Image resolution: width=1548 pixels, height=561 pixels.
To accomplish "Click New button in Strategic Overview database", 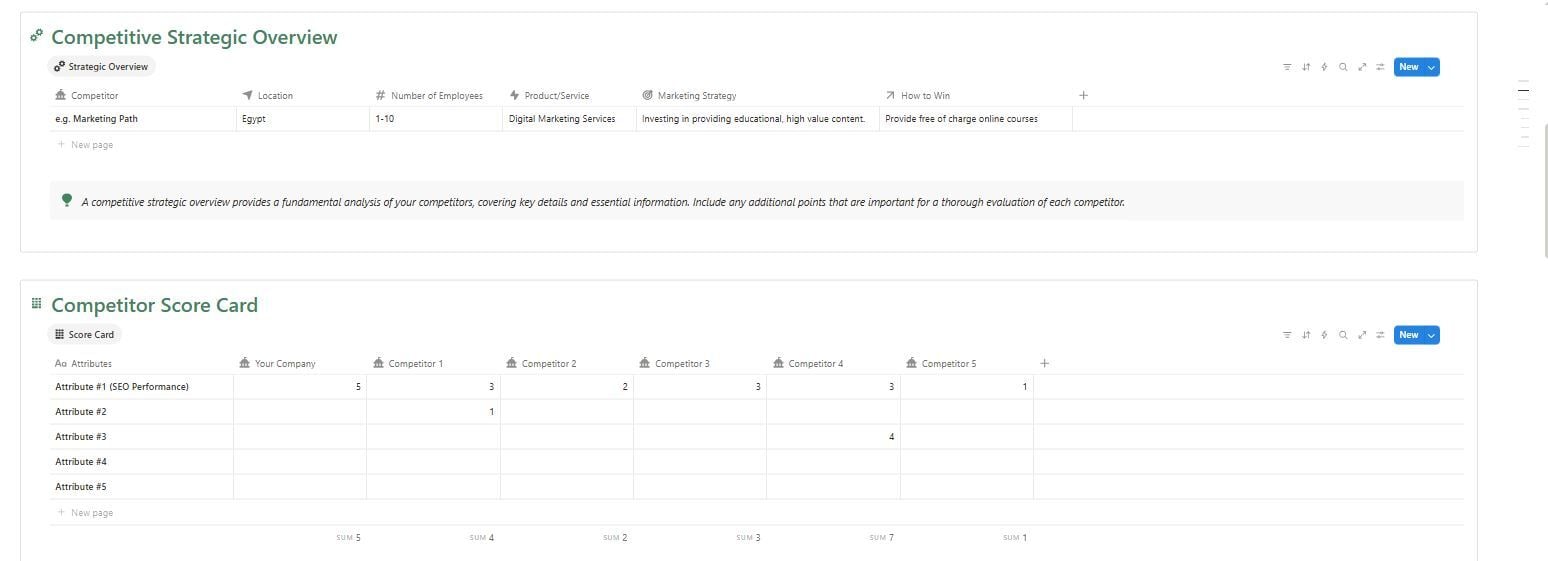I will click(x=1409, y=67).
